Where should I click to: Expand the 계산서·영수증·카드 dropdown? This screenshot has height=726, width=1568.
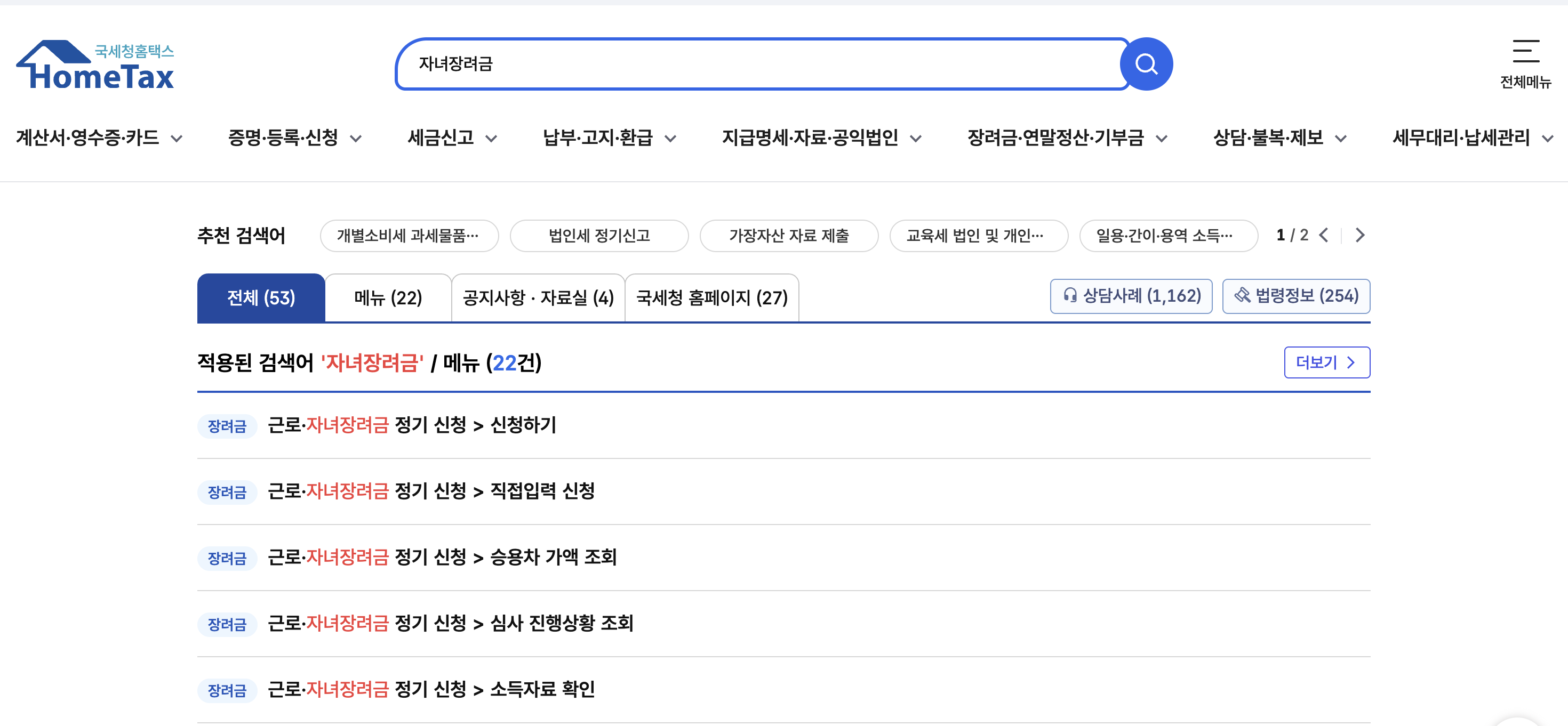(x=178, y=139)
